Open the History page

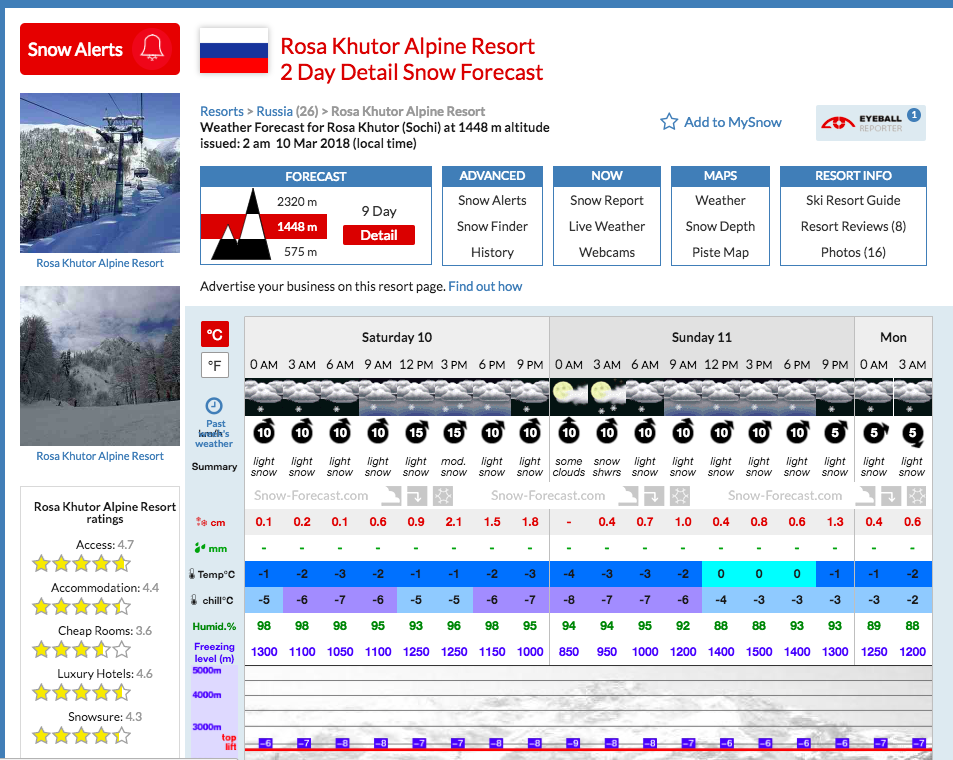coord(492,252)
